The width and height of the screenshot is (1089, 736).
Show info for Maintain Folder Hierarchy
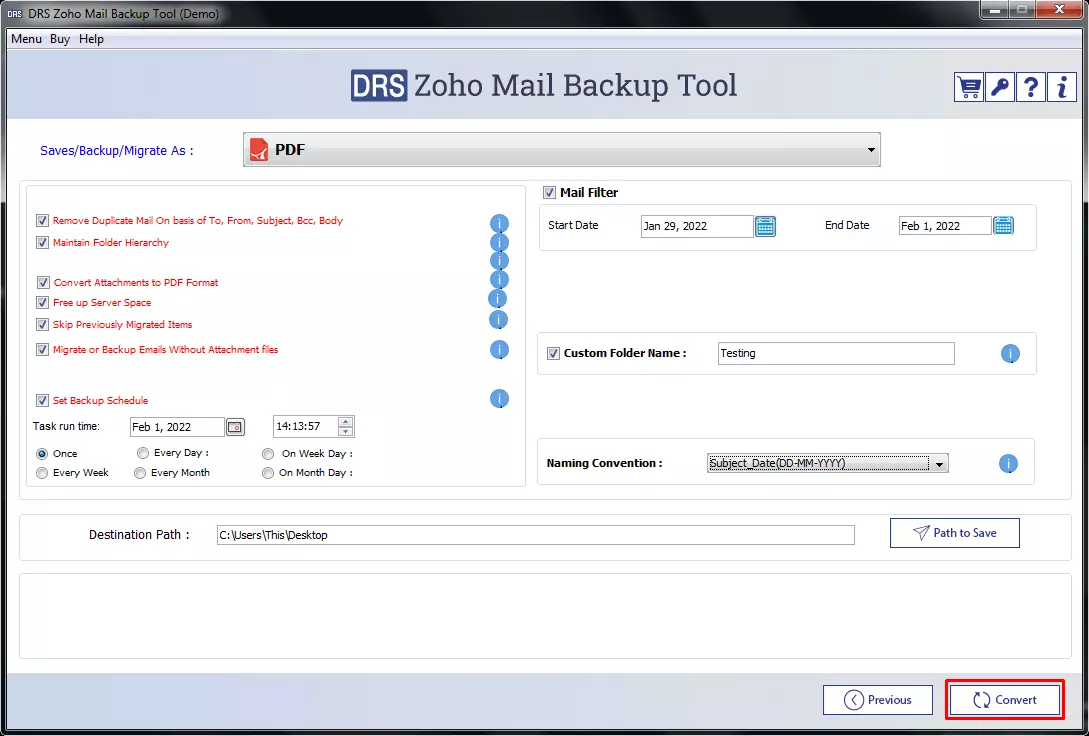point(499,243)
